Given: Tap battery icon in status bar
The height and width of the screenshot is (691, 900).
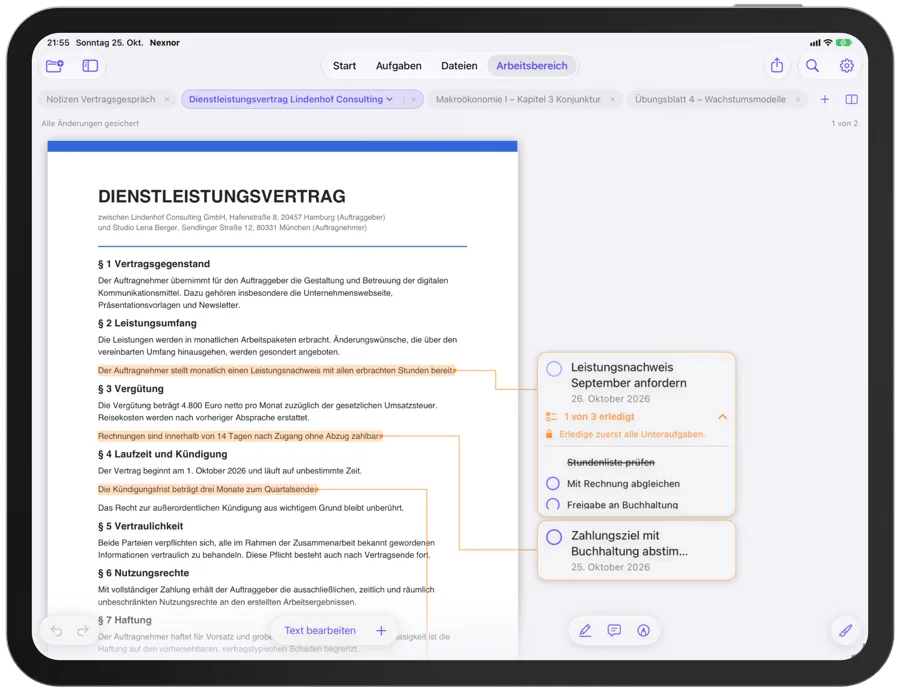Looking at the screenshot, I should pyautogui.click(x=844, y=42).
